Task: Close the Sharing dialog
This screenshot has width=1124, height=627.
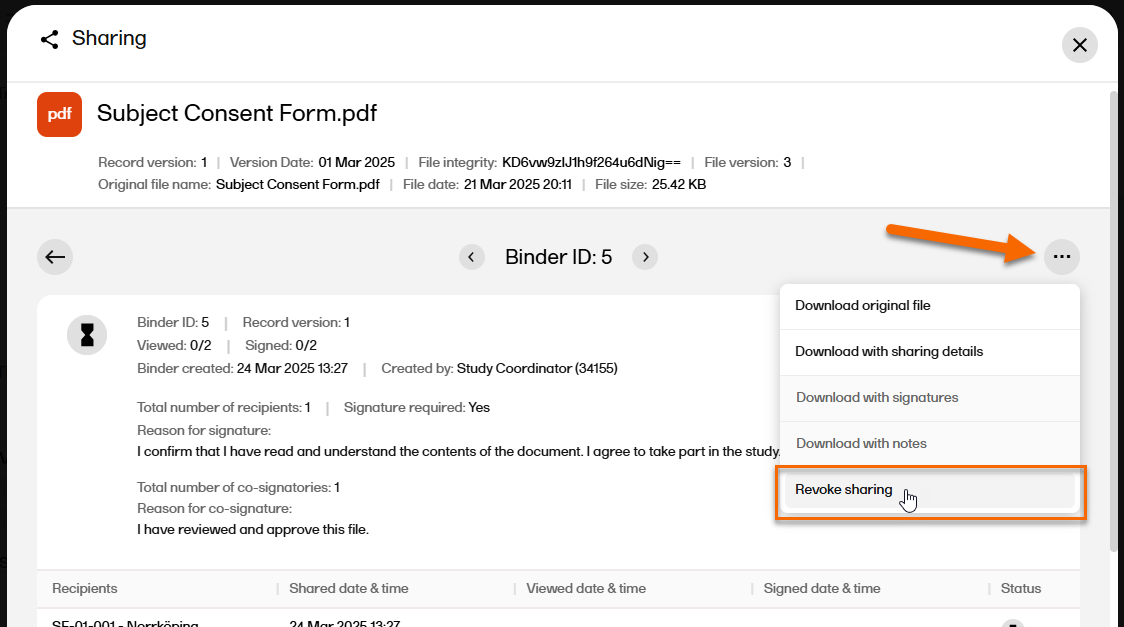Action: click(1079, 45)
